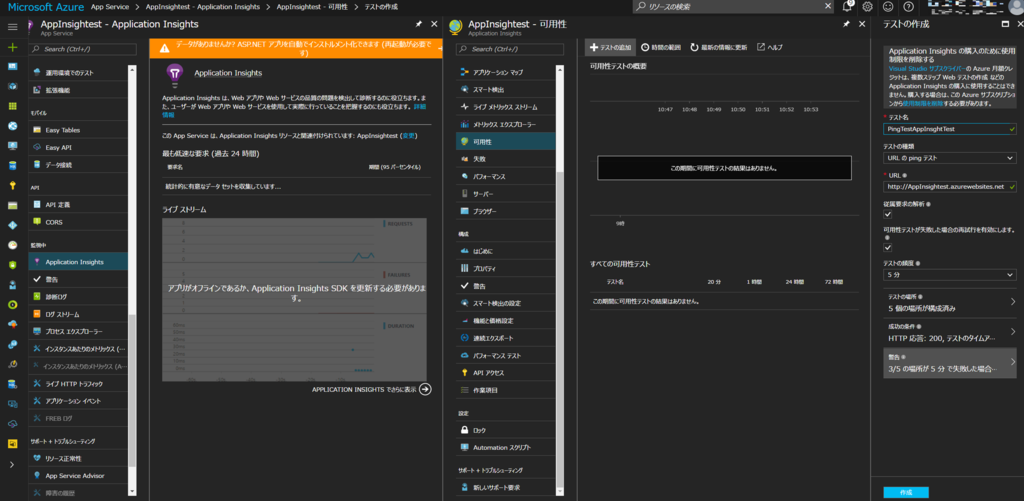Open the help question mark icon
1024x501 pixels.
pyautogui.click(x=908, y=7)
